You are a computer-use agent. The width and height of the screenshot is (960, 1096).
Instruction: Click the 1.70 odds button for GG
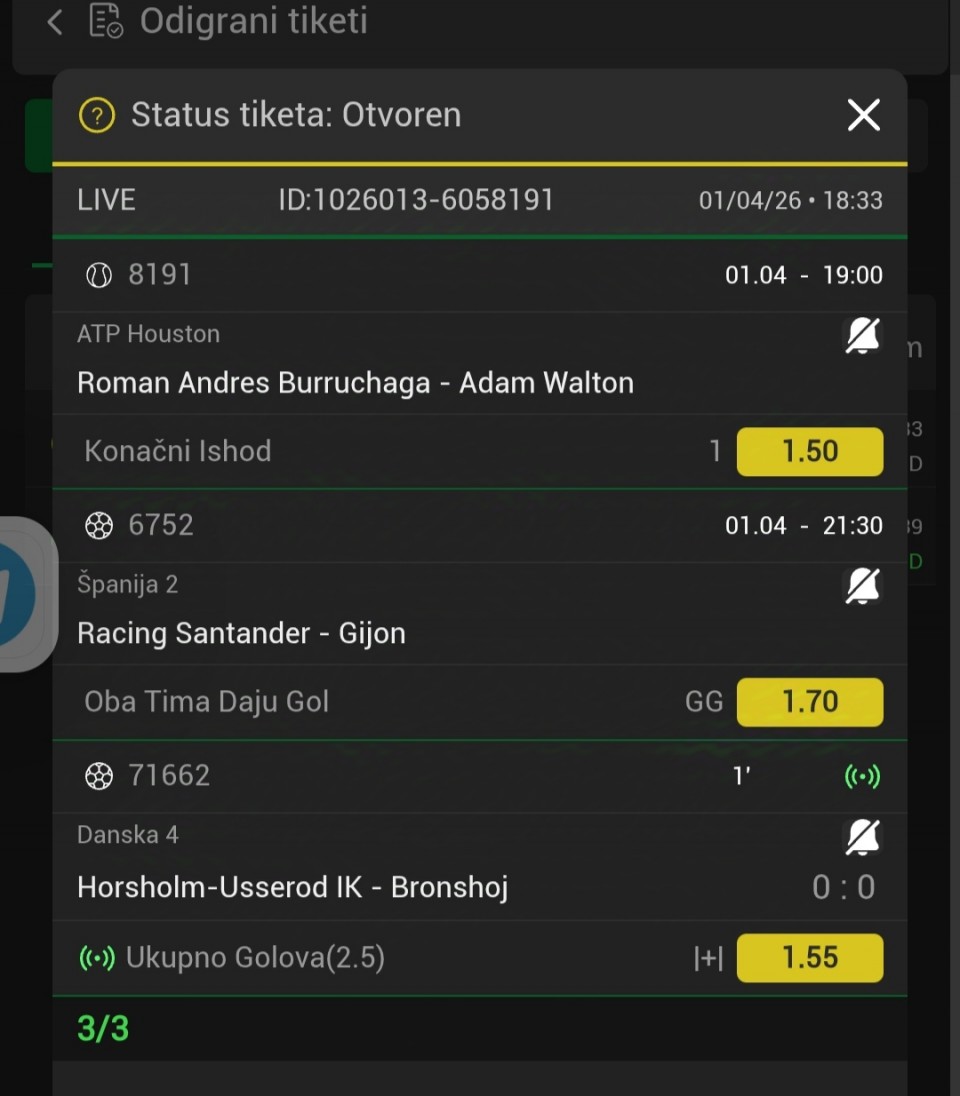(809, 702)
